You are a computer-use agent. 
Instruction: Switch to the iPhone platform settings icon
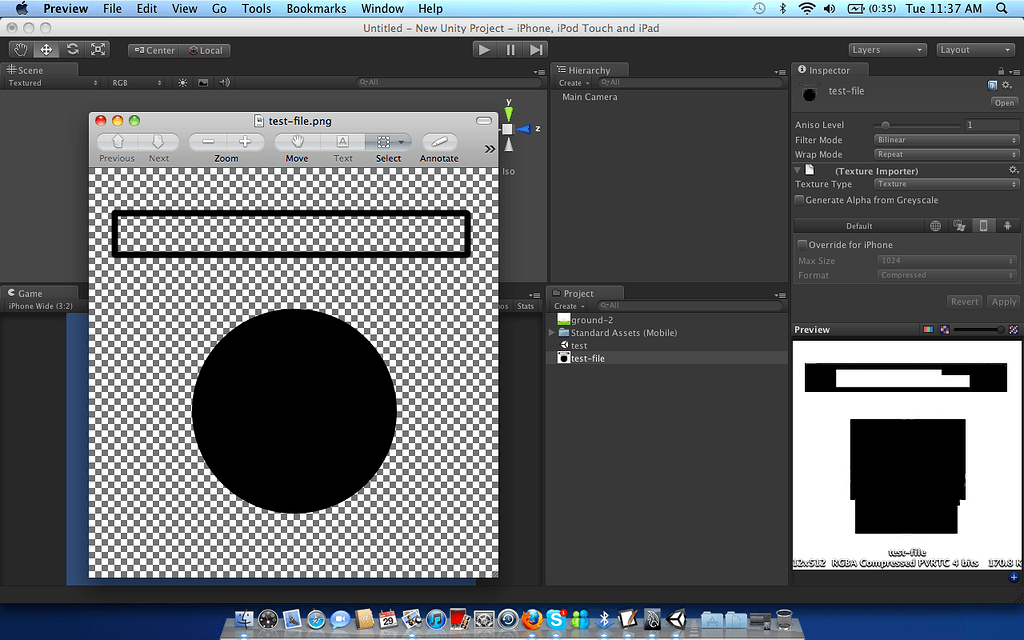(x=985, y=226)
